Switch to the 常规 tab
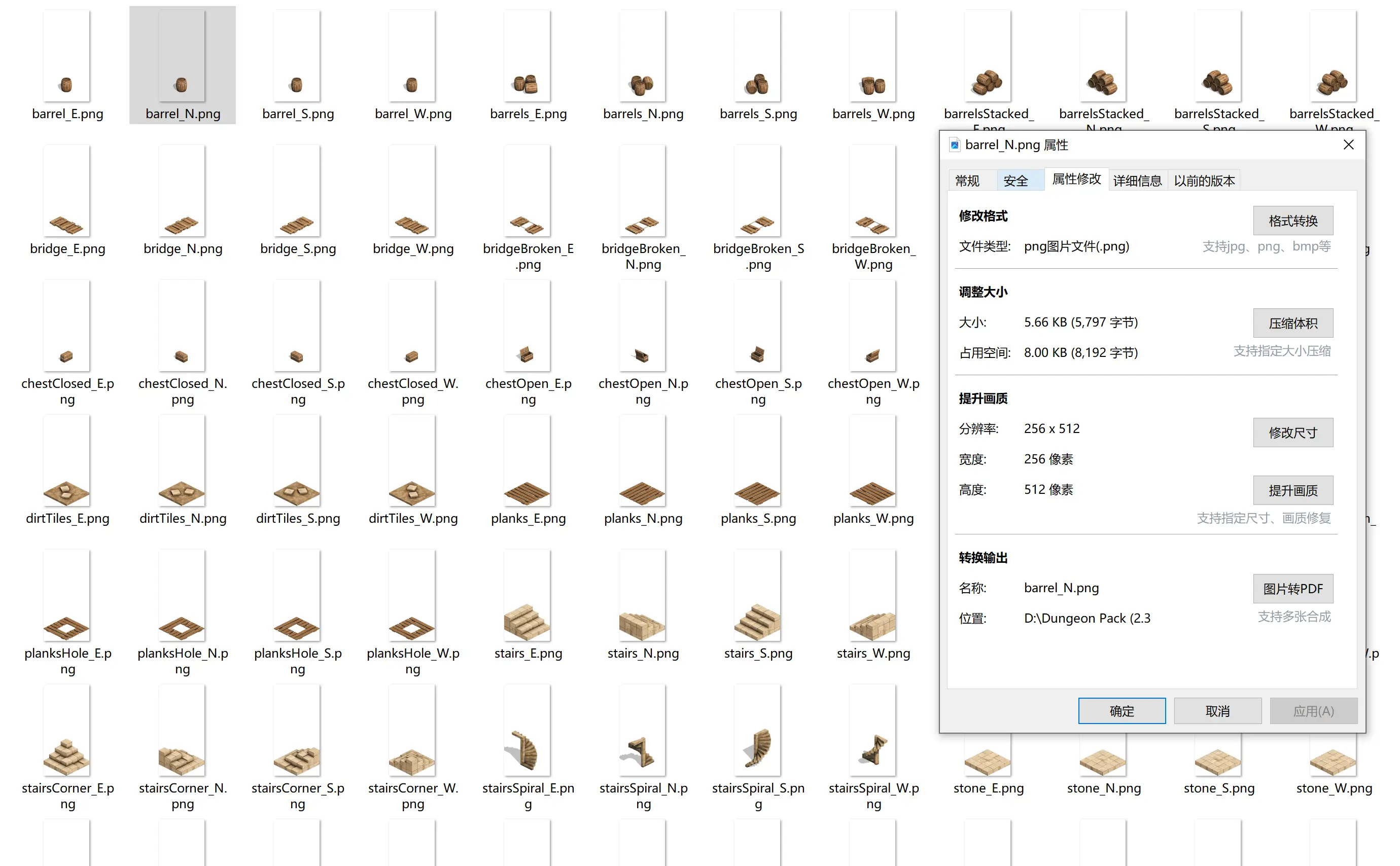 (x=968, y=180)
